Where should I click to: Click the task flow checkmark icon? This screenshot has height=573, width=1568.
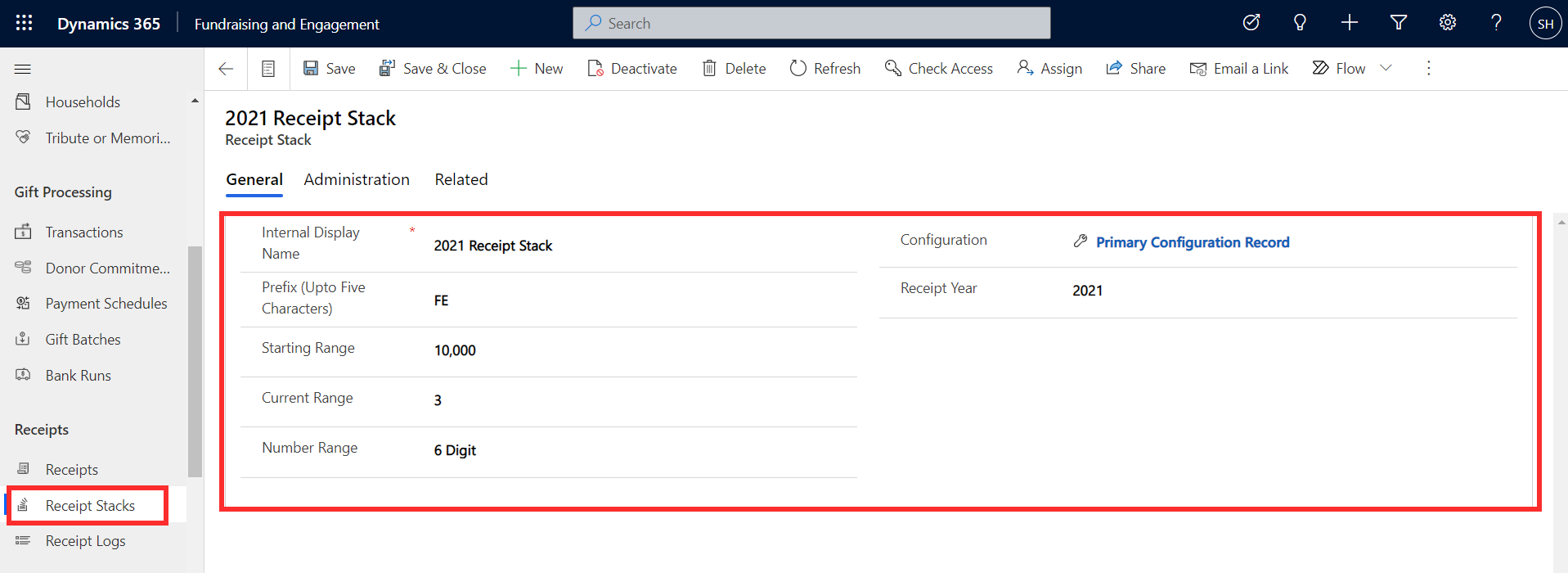[1251, 23]
